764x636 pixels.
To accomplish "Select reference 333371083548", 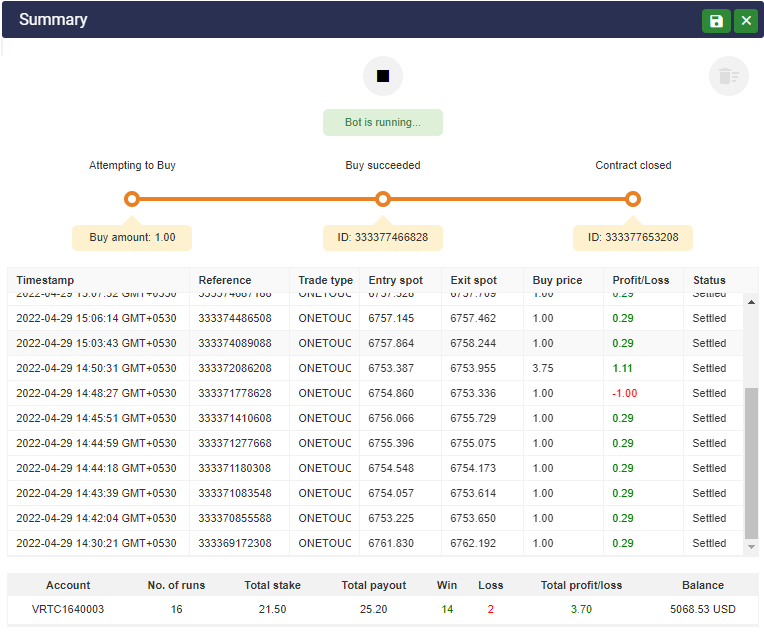I will [x=235, y=493].
